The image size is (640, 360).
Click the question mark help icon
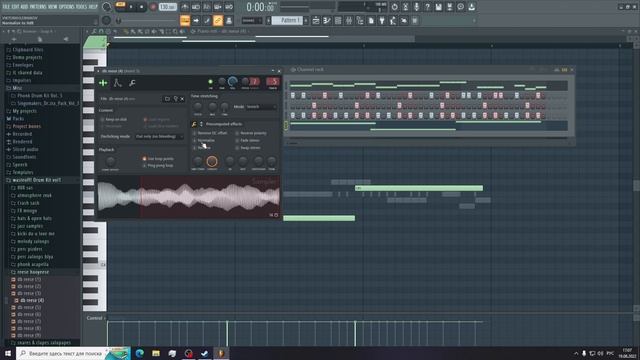(427, 7)
